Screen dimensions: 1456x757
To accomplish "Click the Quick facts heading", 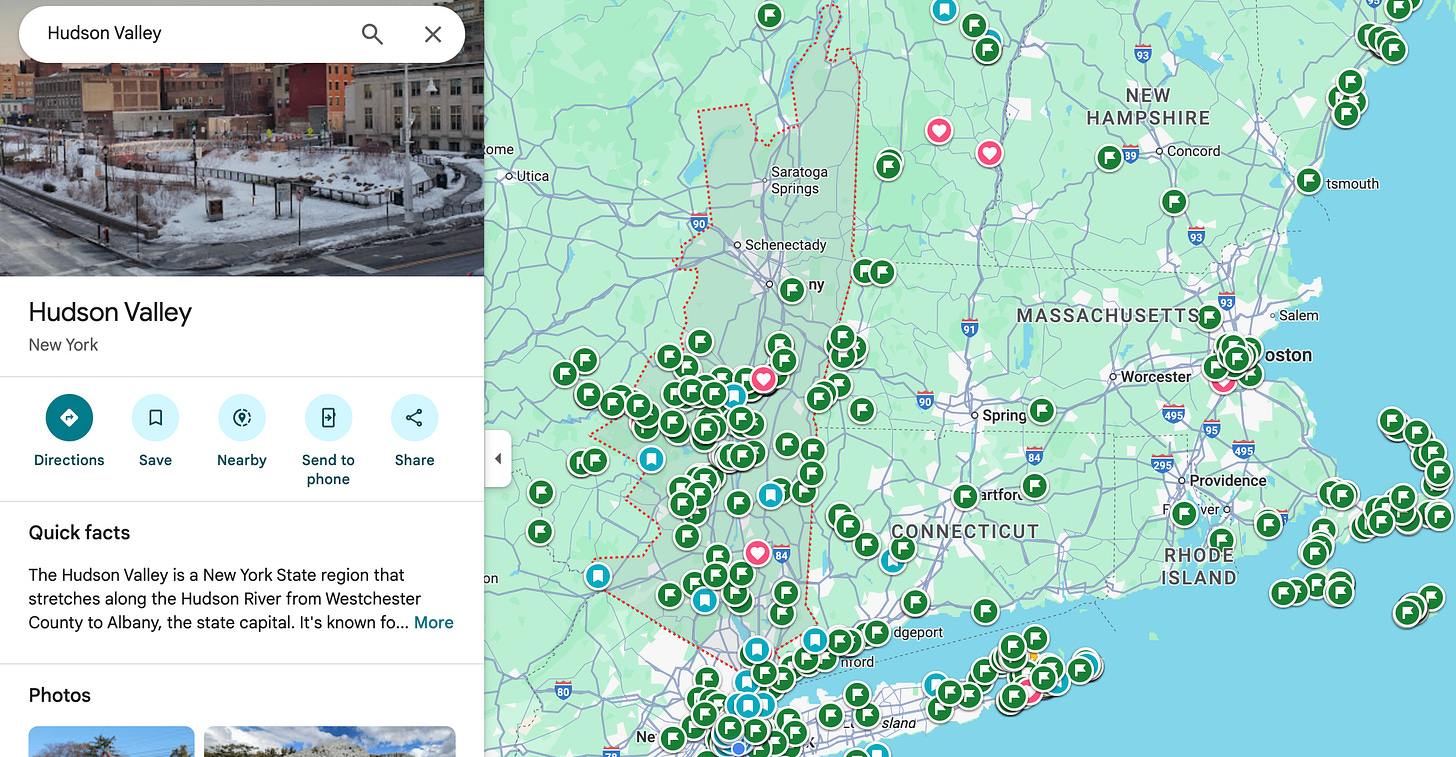I will click(79, 532).
